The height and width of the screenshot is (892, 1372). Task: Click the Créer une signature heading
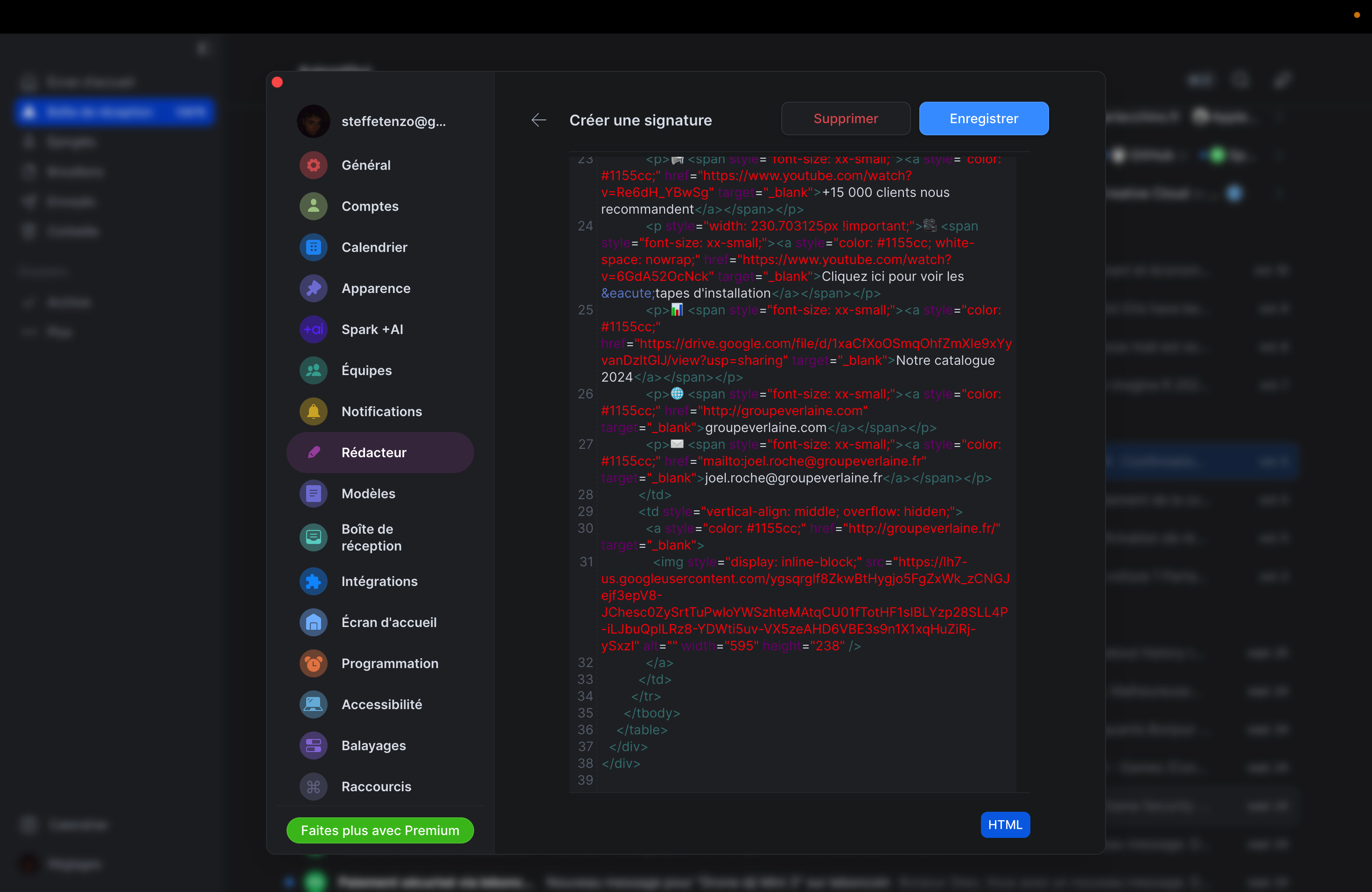pyautogui.click(x=640, y=120)
